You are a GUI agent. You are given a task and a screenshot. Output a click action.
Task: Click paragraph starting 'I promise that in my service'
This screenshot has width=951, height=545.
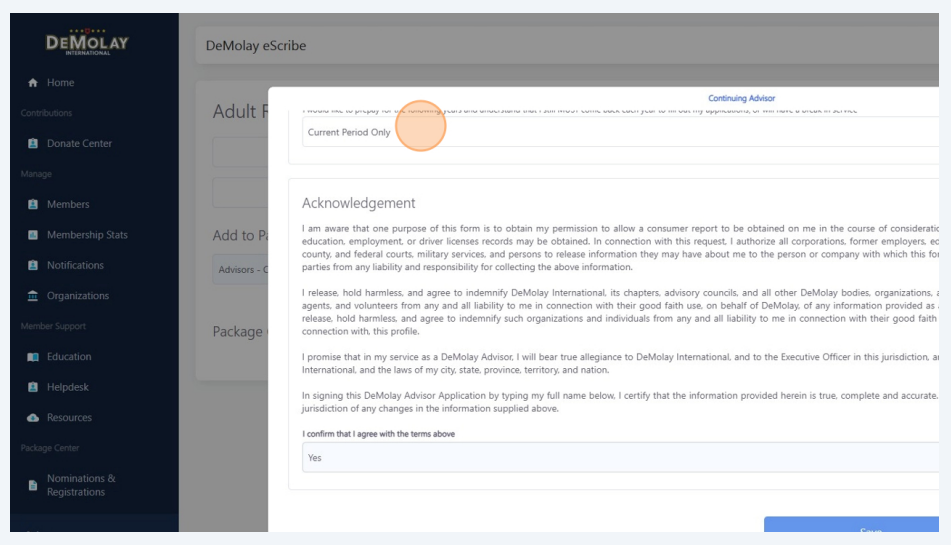[x=620, y=363]
